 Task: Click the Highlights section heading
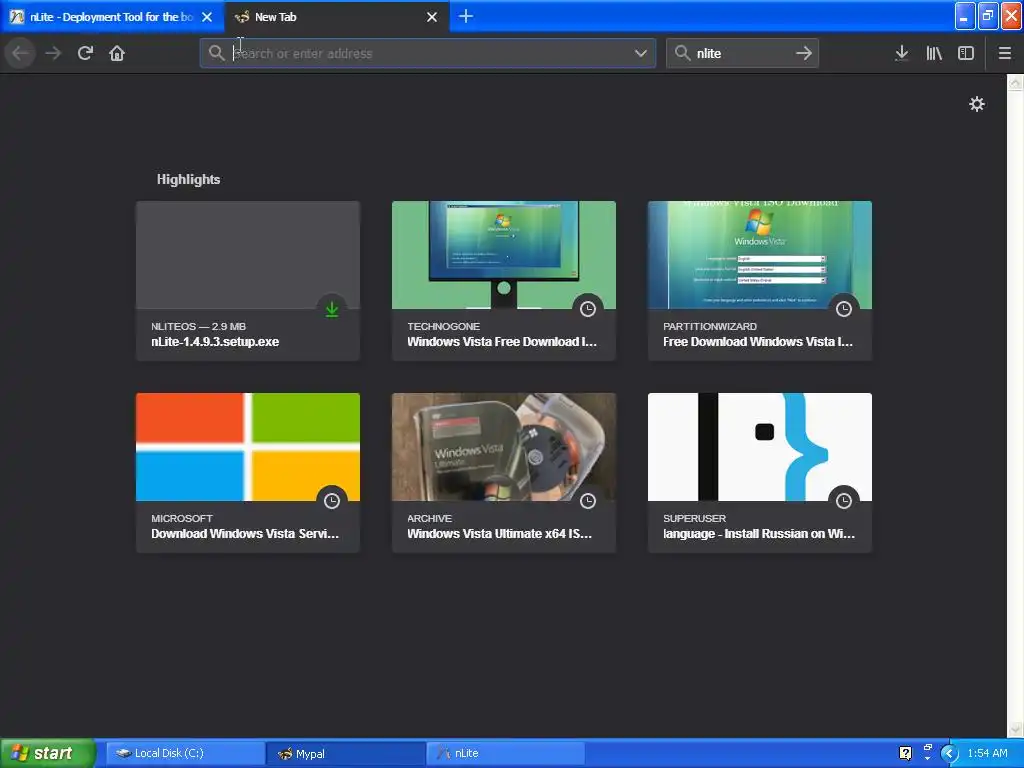click(x=188, y=179)
